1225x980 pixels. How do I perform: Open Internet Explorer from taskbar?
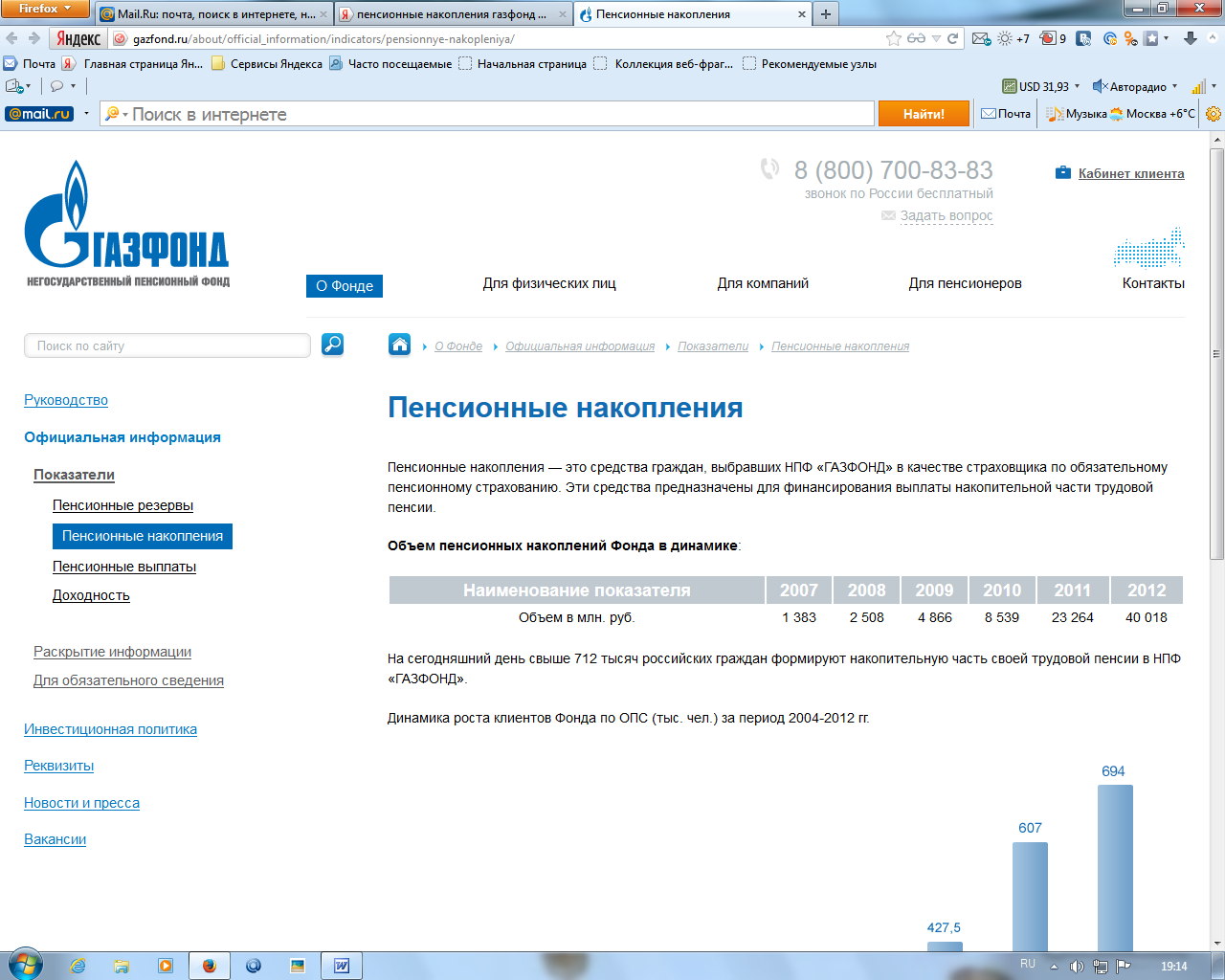(78, 966)
